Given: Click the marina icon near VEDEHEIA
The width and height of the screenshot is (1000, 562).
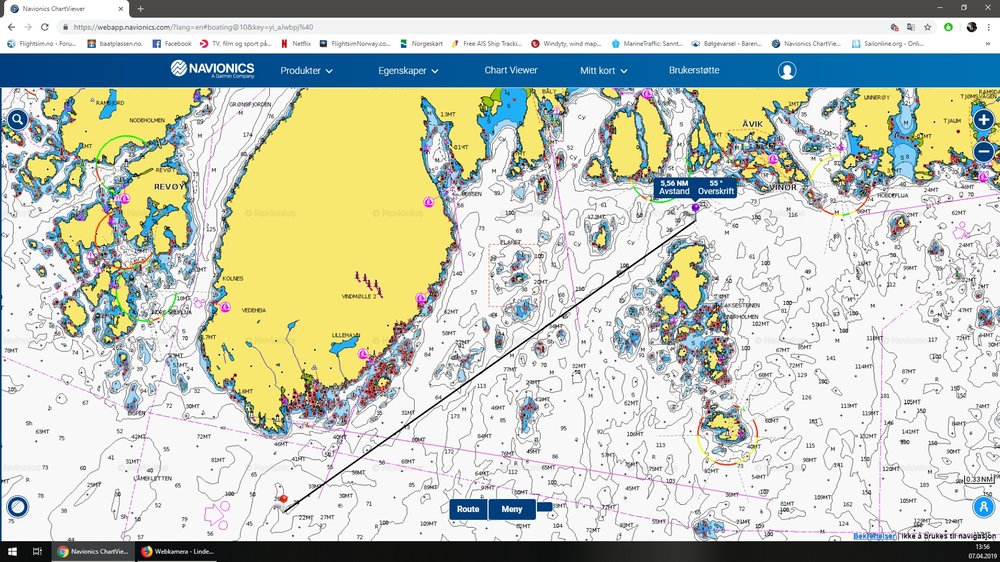Looking at the screenshot, I should pyautogui.click(x=224, y=307).
